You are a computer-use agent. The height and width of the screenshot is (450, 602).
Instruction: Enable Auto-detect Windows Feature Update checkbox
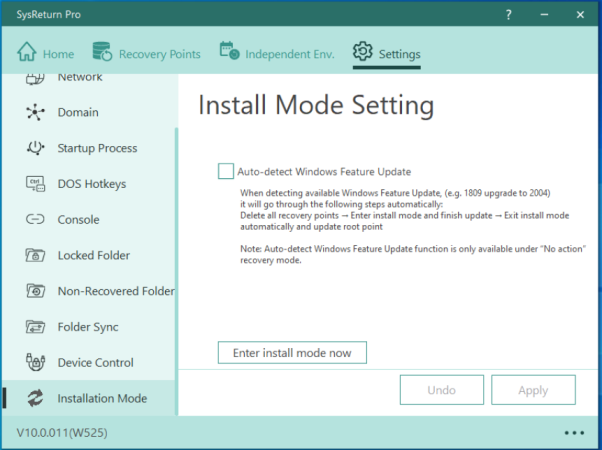click(x=226, y=171)
